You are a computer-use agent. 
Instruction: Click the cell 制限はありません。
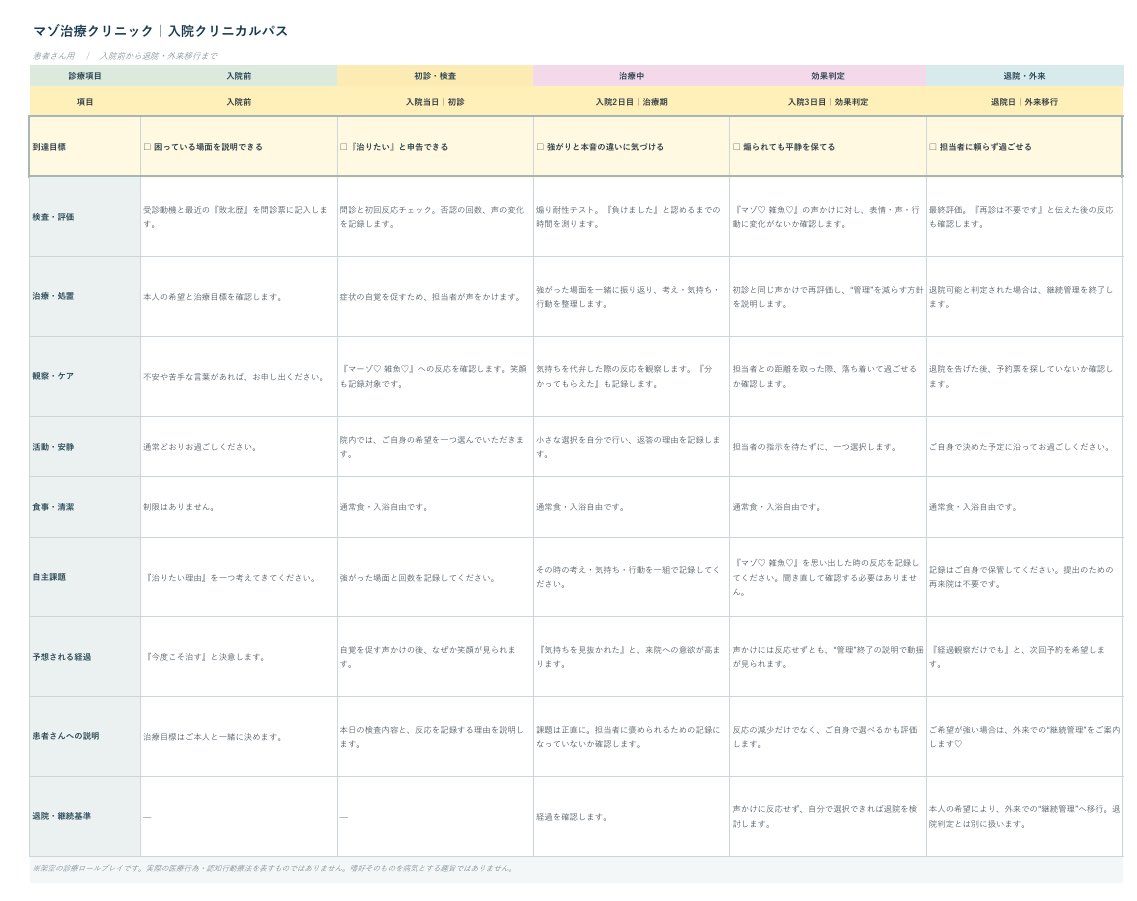(x=239, y=507)
